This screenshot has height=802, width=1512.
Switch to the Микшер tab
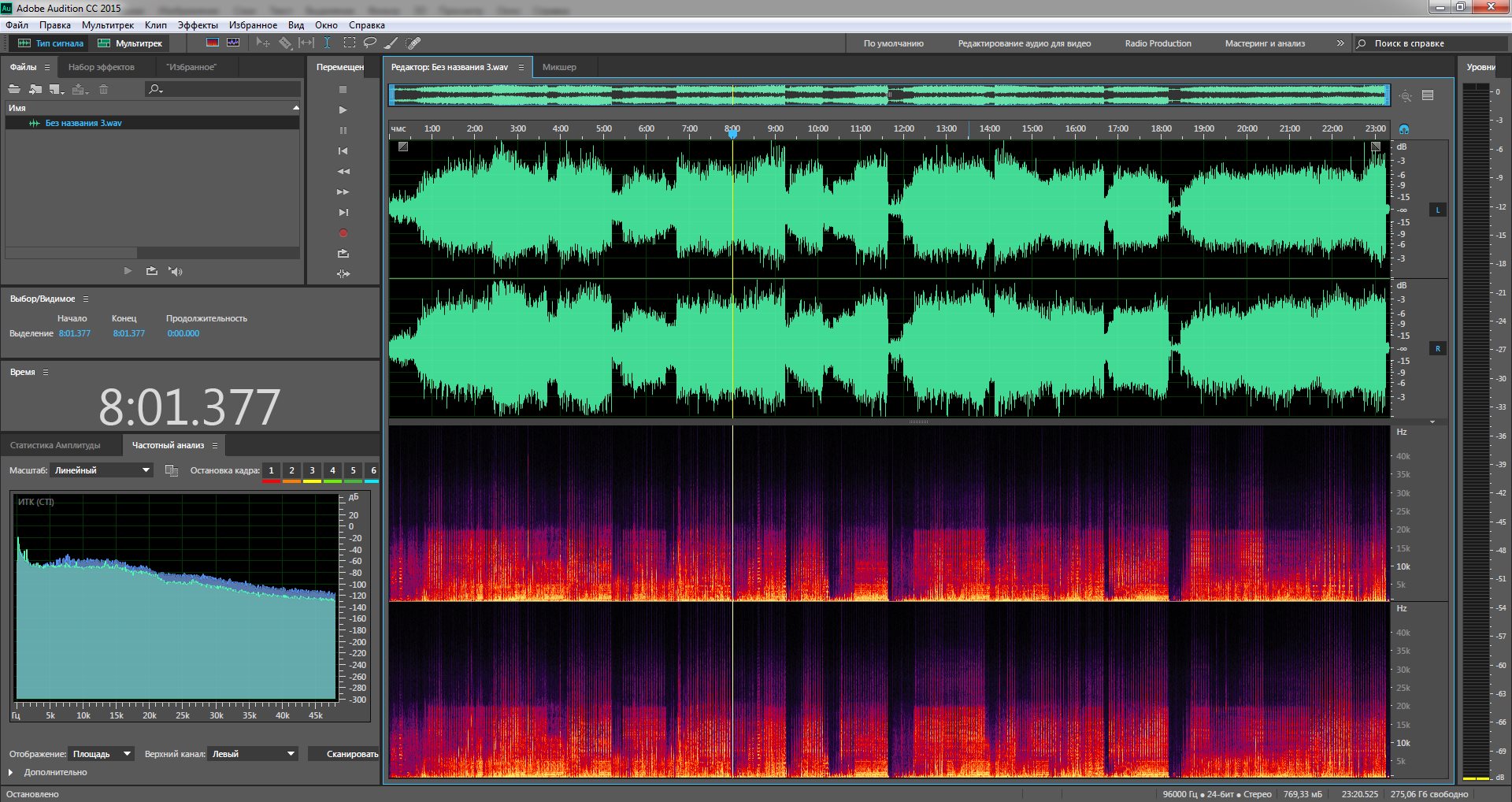559,67
